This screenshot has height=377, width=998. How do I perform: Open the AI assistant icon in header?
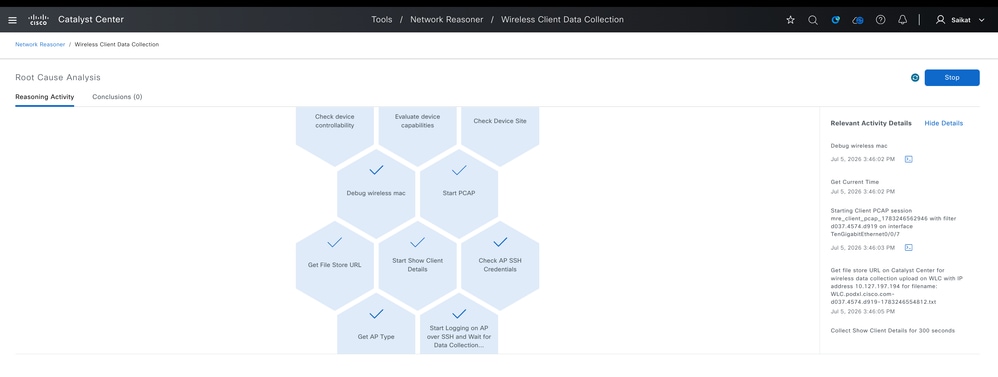pos(836,20)
